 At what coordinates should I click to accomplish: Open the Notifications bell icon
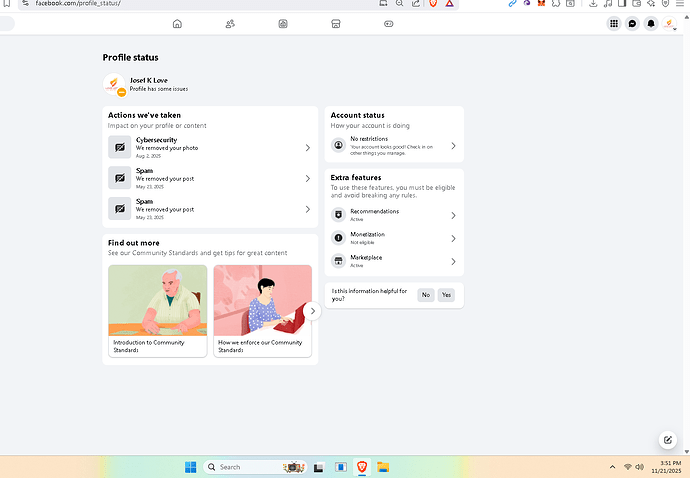pyautogui.click(x=651, y=23)
